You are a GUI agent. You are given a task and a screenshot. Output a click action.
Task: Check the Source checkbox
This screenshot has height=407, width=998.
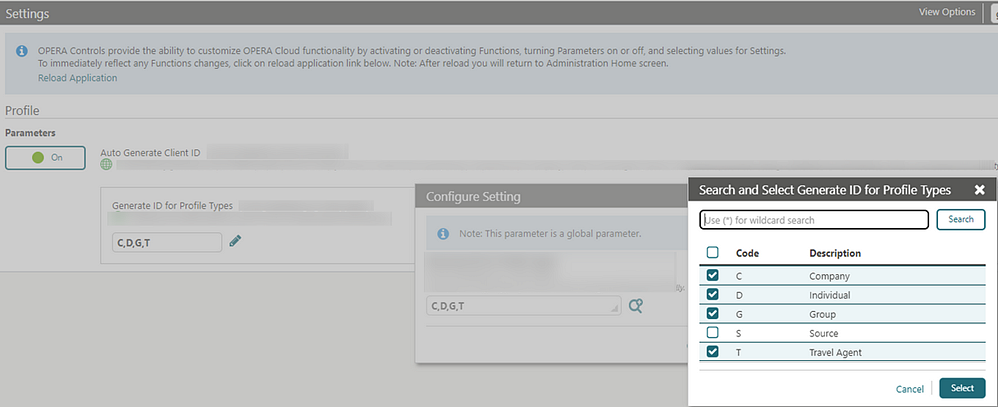click(x=713, y=332)
